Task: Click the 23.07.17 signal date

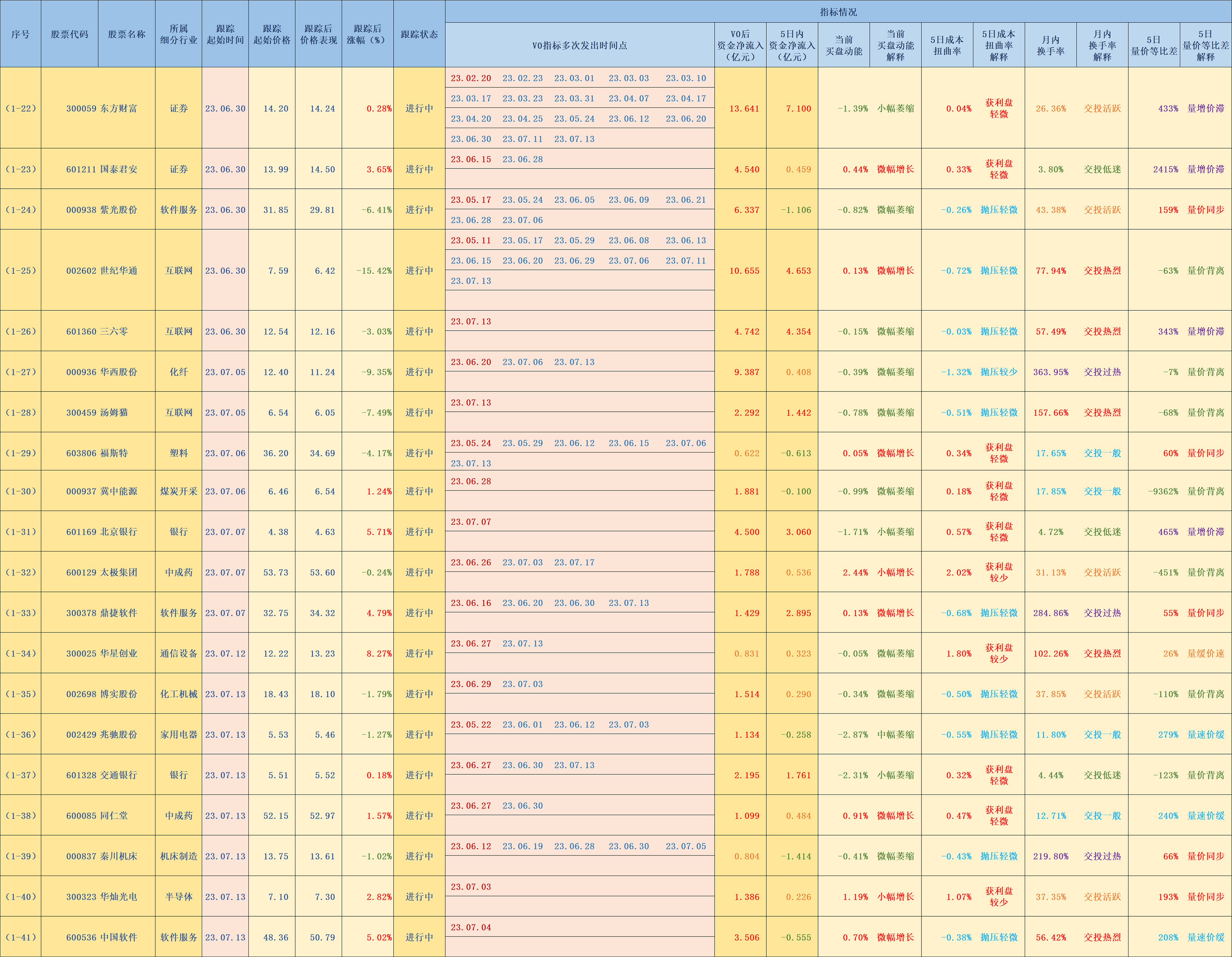Action: [x=574, y=563]
